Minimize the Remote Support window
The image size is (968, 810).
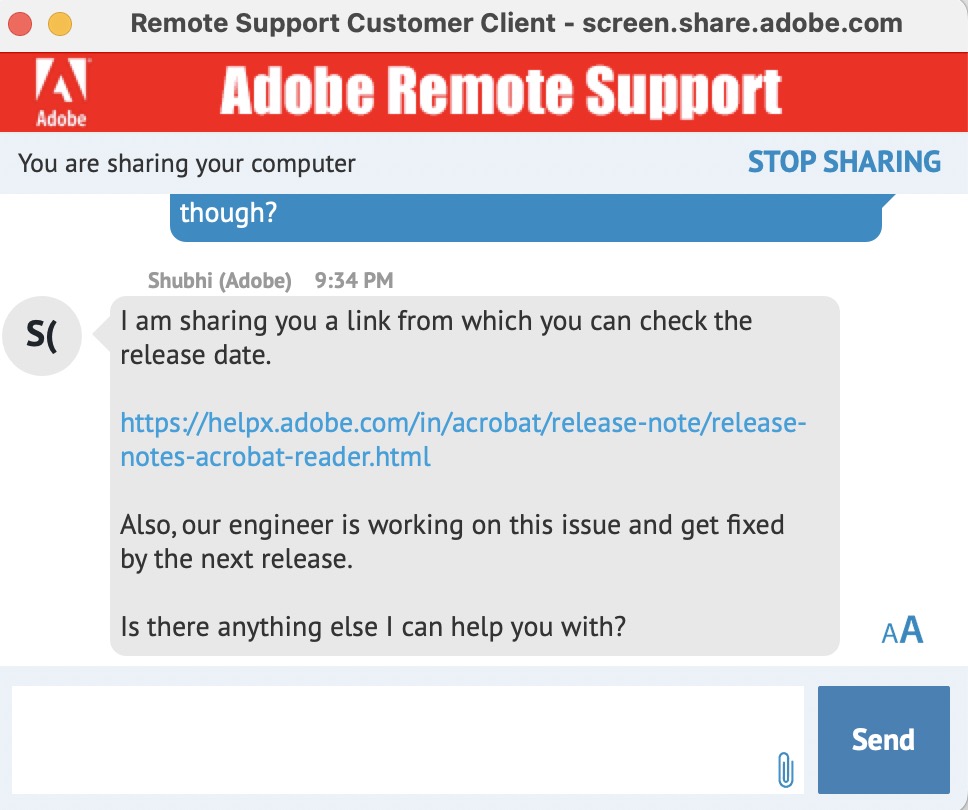coord(60,22)
